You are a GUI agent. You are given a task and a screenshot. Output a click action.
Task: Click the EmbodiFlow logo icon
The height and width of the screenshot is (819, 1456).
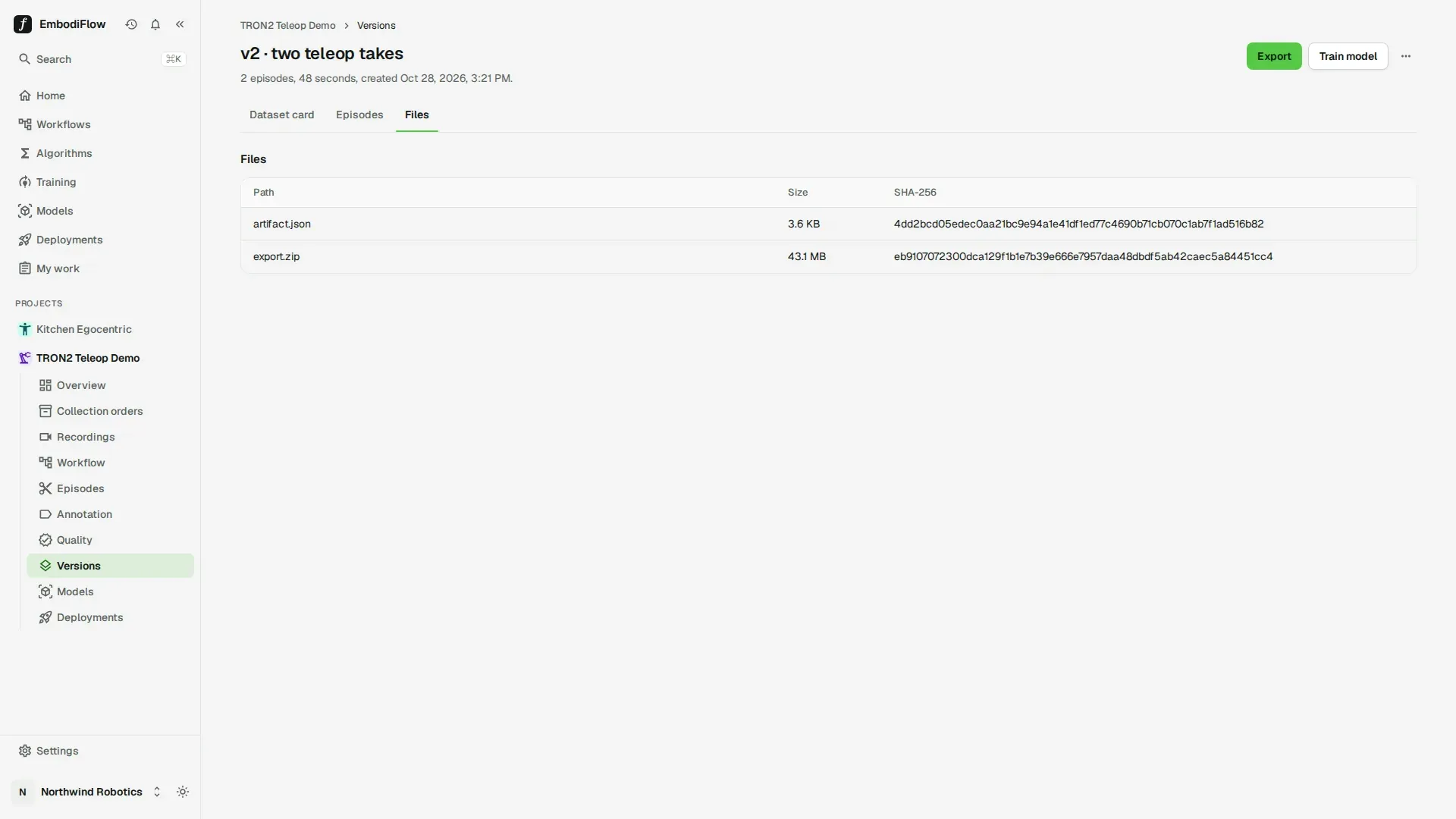[23, 24]
